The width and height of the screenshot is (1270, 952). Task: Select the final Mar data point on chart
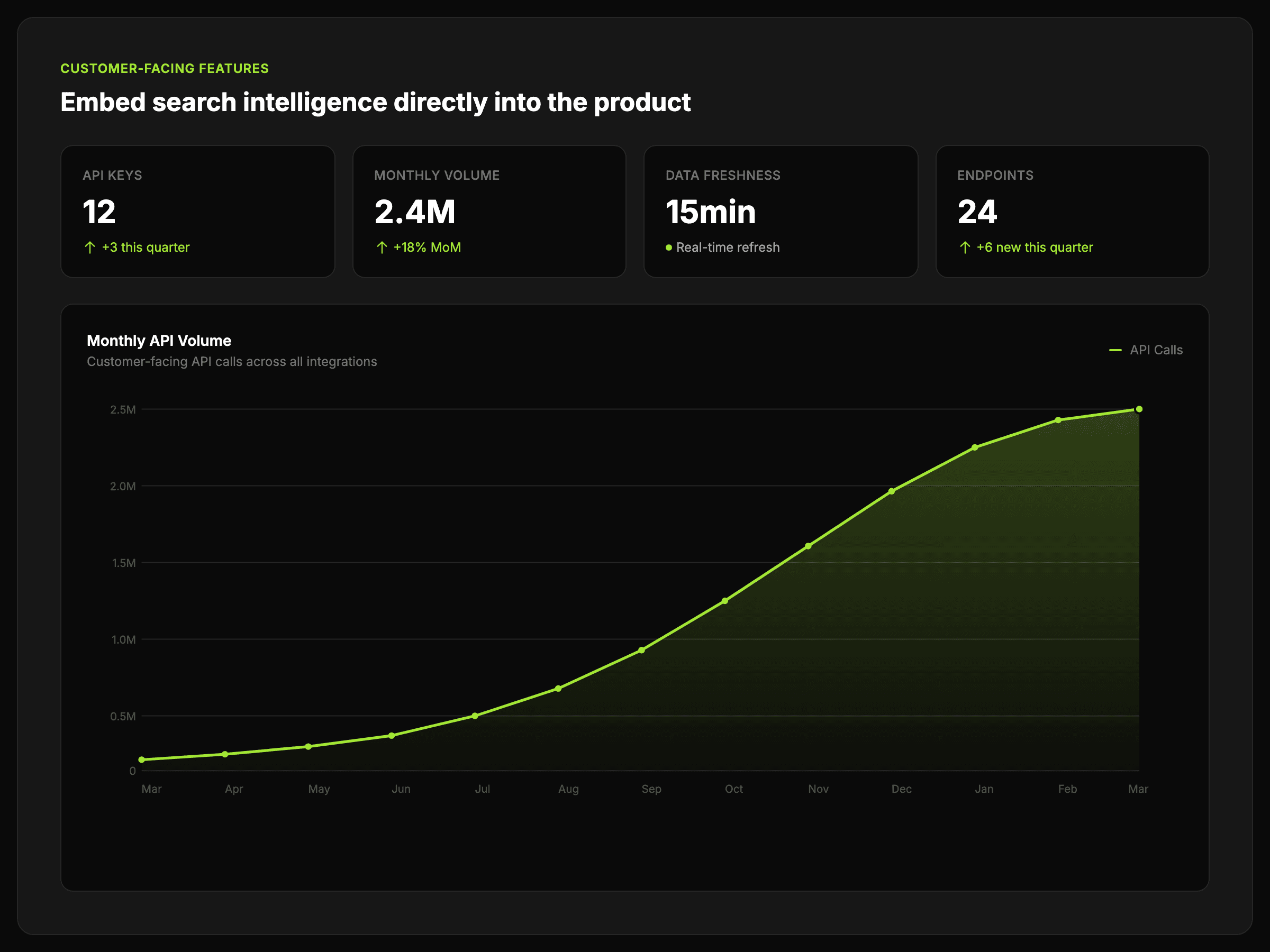(x=1139, y=409)
